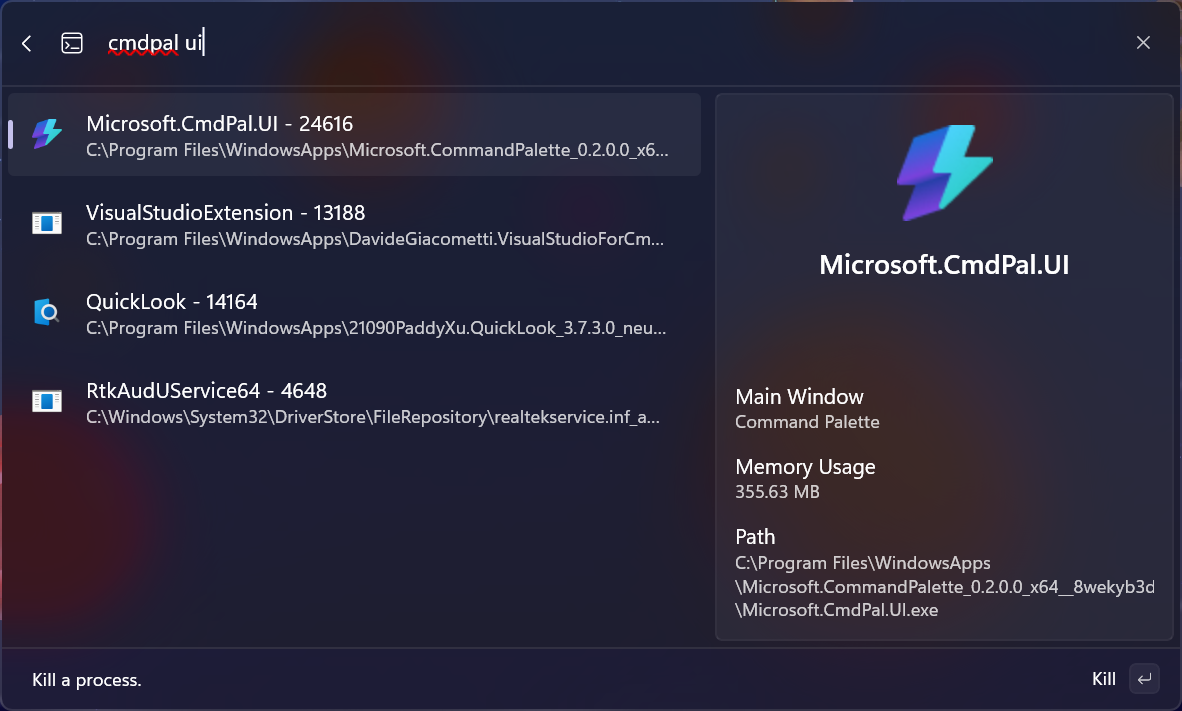Screen dimensions: 1182x711
Task: Click the 355.63 MB memory value
Action: click(777, 492)
